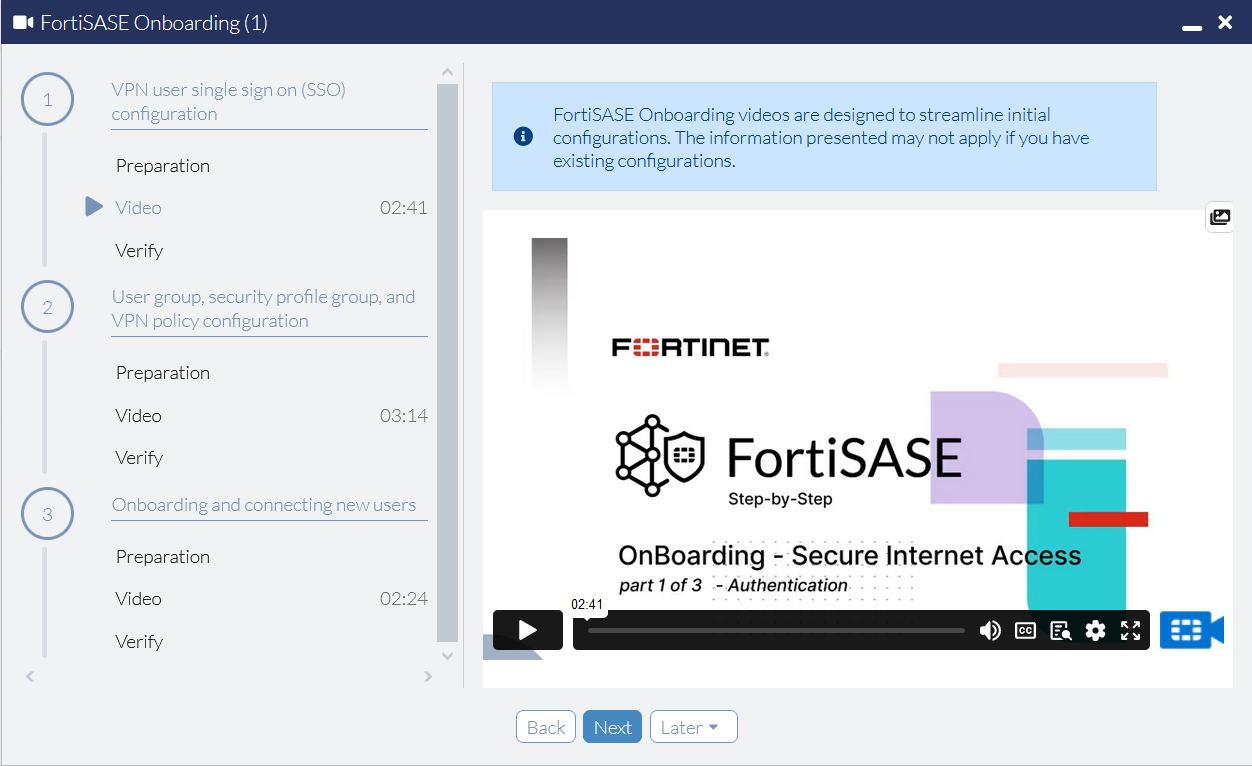Click the Back button

pos(545,726)
